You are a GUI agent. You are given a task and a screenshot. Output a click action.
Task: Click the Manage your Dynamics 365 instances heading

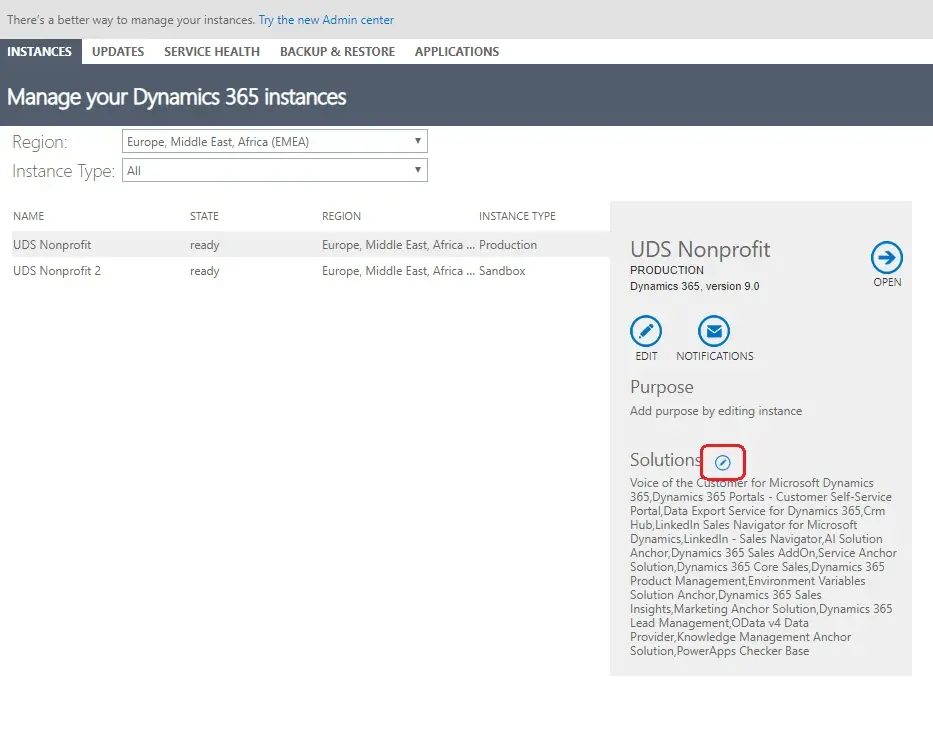click(x=177, y=97)
